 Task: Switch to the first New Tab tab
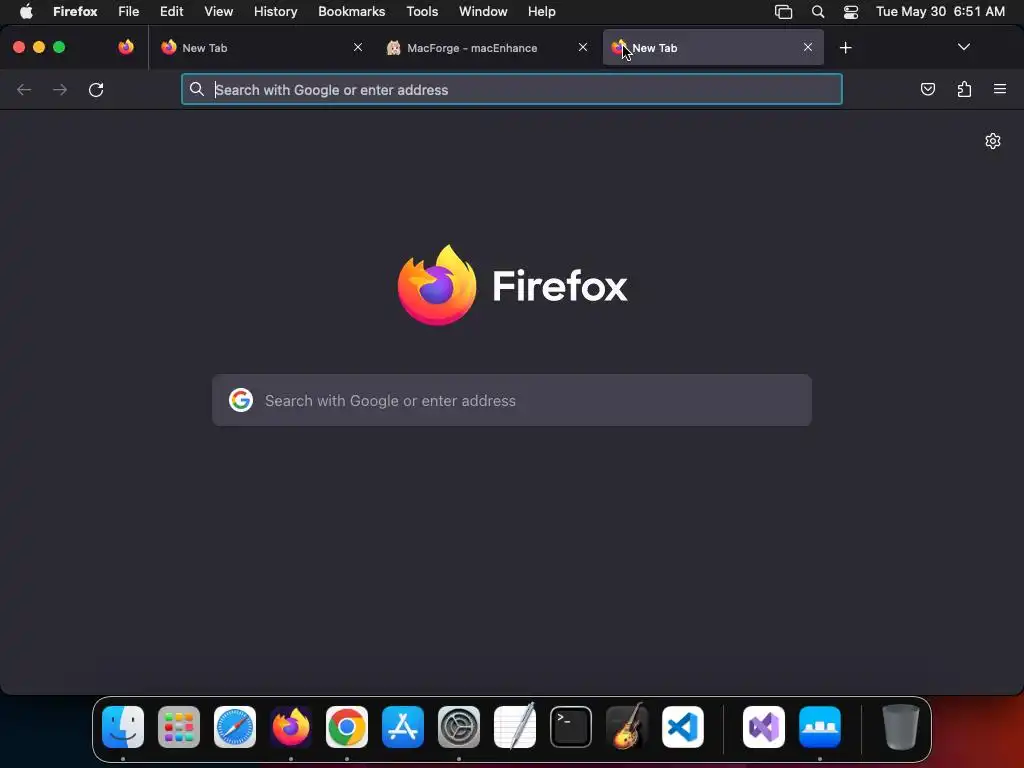pyautogui.click(x=261, y=48)
